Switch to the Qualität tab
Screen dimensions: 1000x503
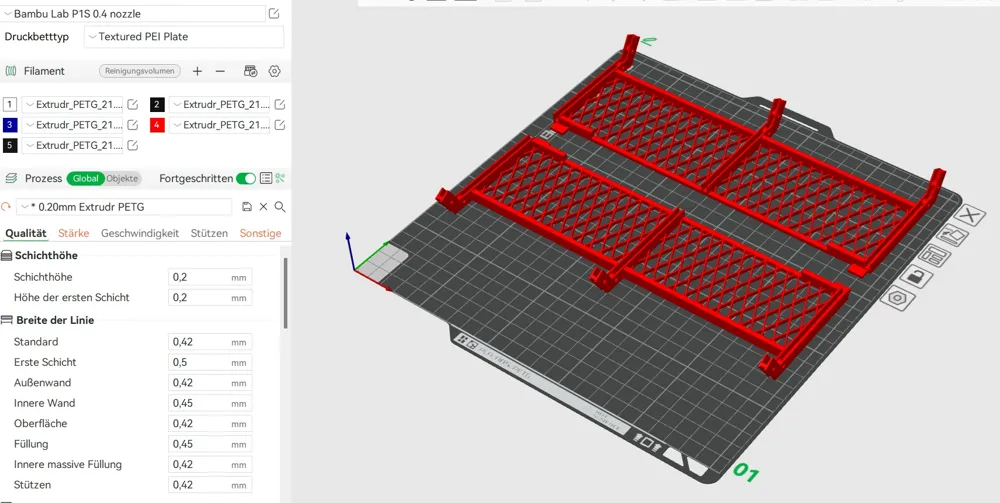pyautogui.click(x=26, y=233)
